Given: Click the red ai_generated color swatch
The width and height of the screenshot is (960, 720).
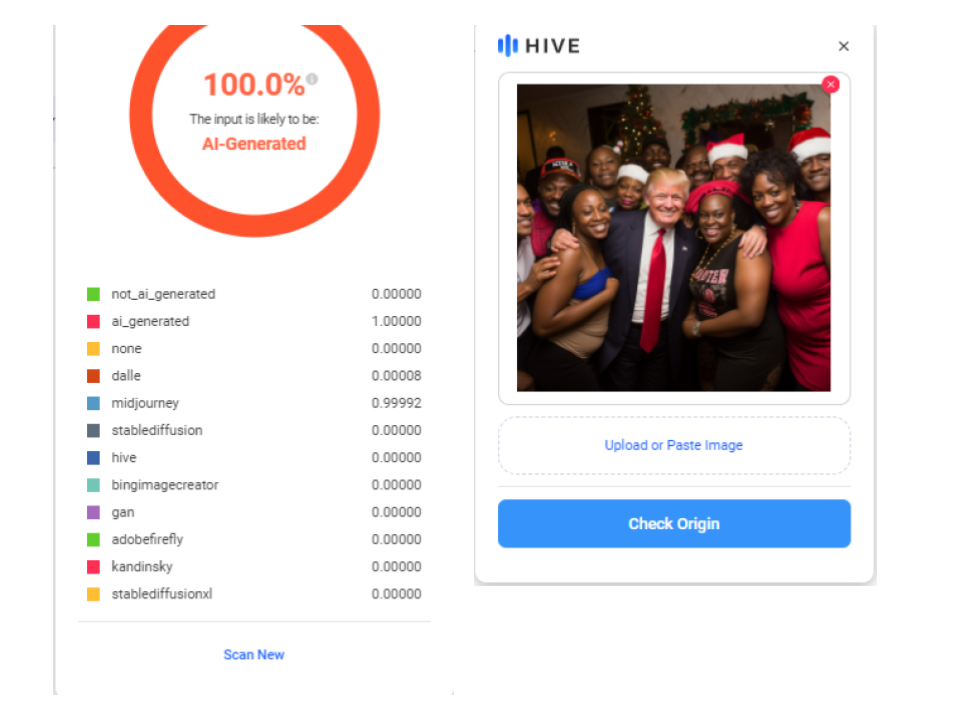Looking at the screenshot, I should coord(94,321).
